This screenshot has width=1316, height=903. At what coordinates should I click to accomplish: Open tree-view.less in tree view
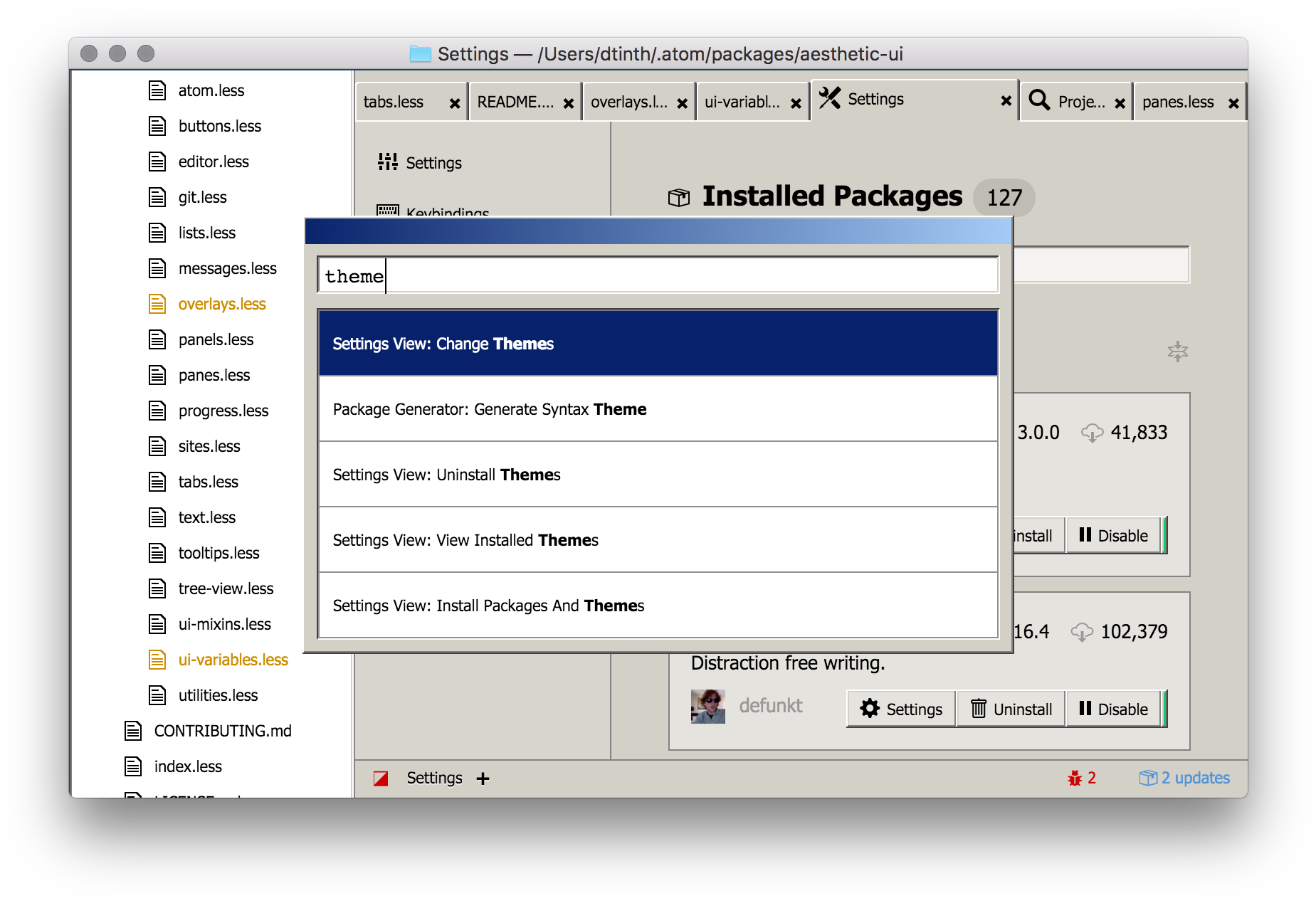(x=226, y=588)
